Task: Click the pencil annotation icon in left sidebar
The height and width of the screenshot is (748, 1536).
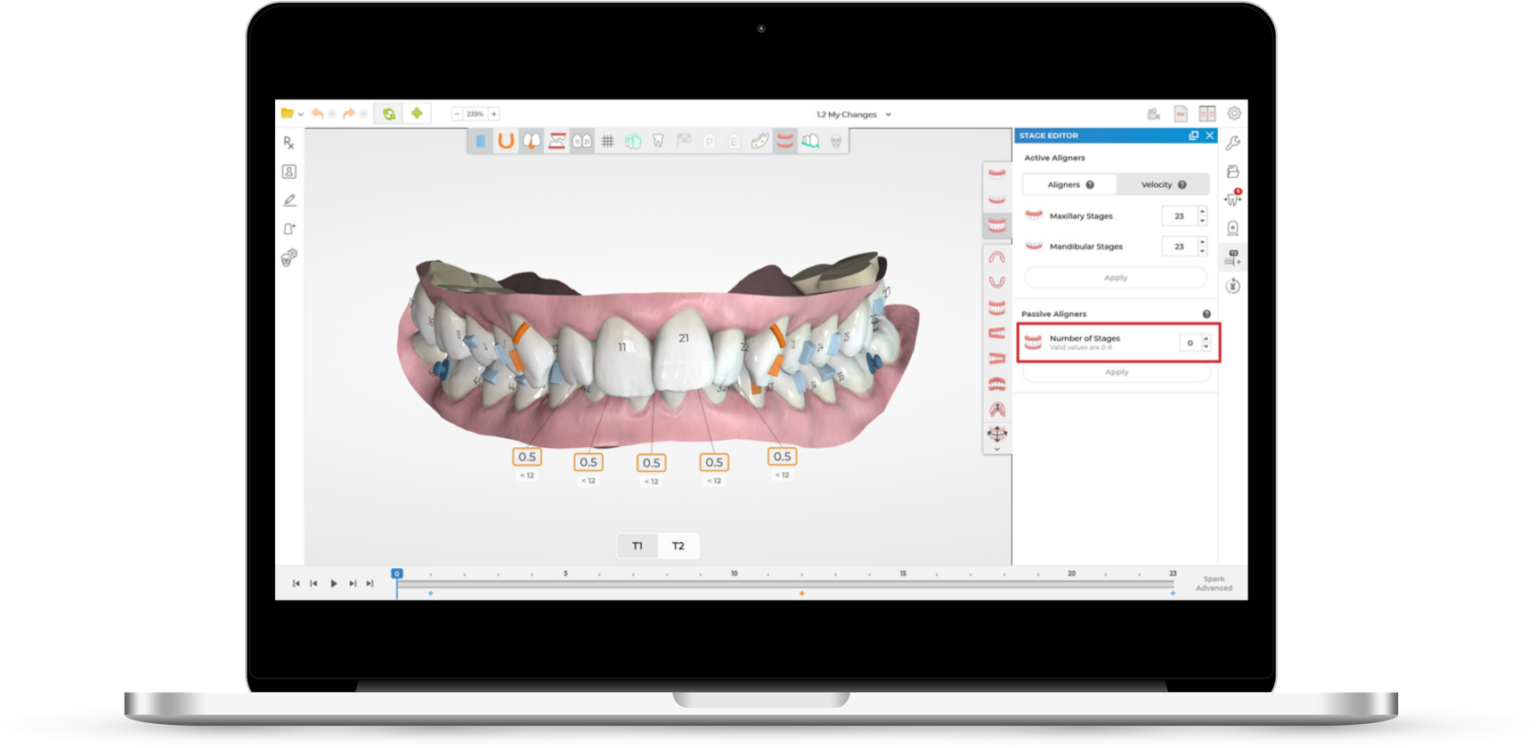Action: 289,200
